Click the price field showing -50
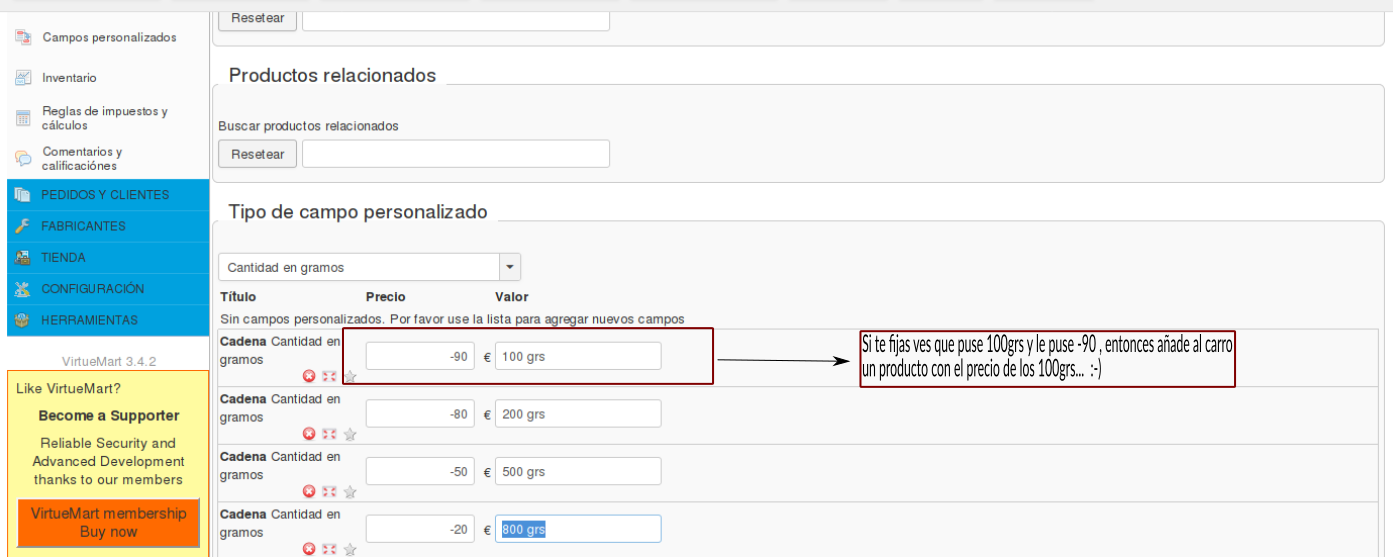 pyautogui.click(x=420, y=471)
